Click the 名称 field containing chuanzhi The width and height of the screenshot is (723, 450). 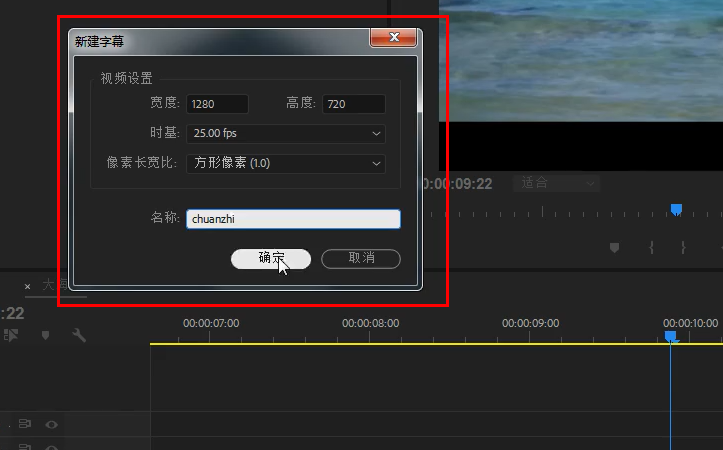[x=293, y=219]
